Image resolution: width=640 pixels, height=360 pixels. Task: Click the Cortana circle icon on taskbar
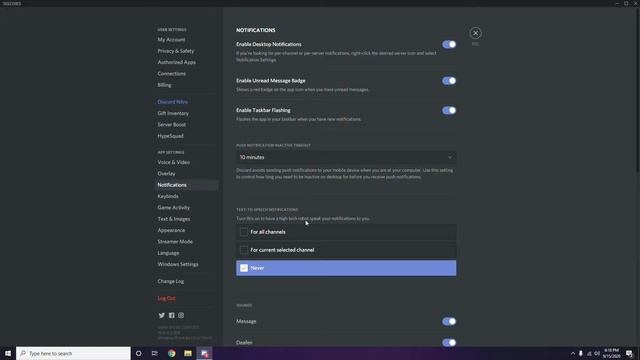(138, 353)
